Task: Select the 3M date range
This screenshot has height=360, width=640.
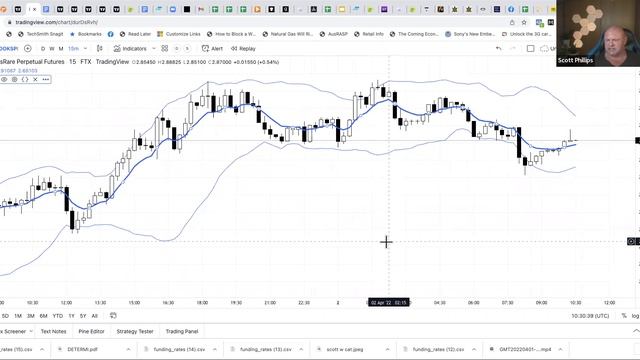Action: click(x=31, y=316)
